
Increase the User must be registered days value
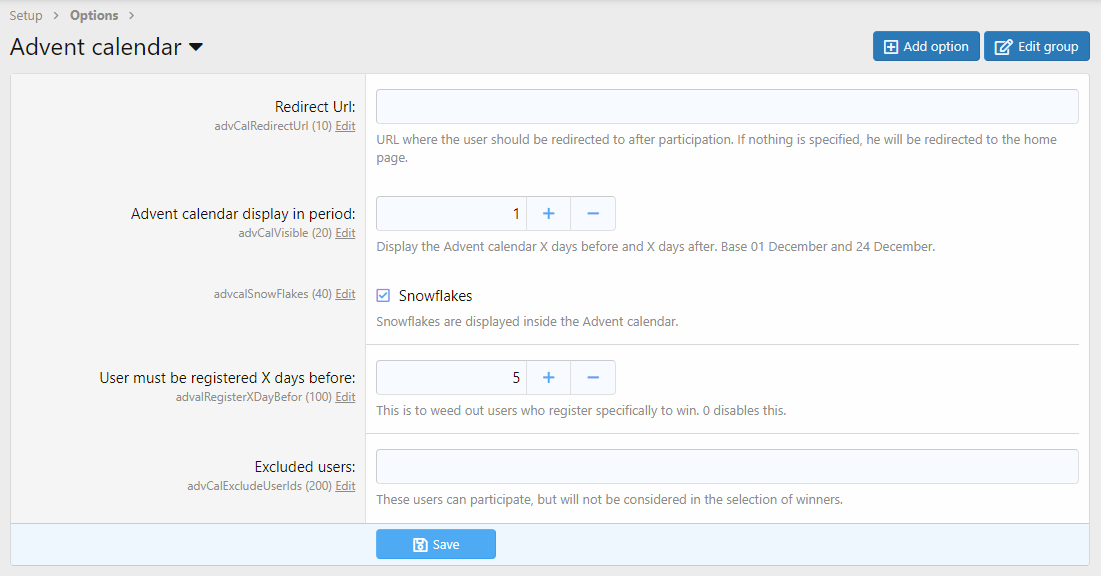pos(548,378)
